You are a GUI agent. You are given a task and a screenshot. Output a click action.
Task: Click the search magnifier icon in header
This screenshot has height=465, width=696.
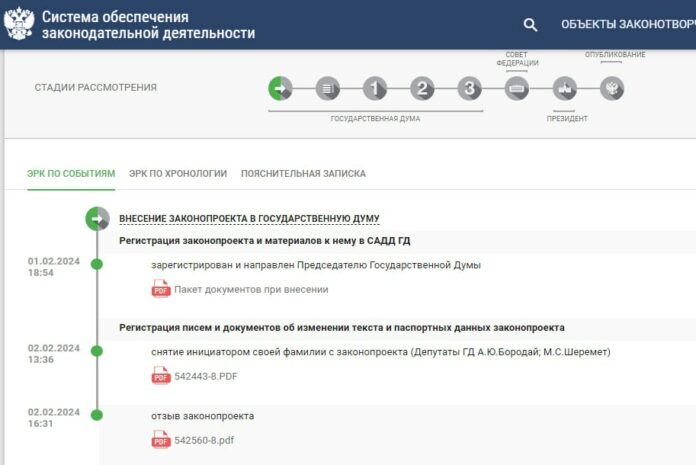click(530, 25)
